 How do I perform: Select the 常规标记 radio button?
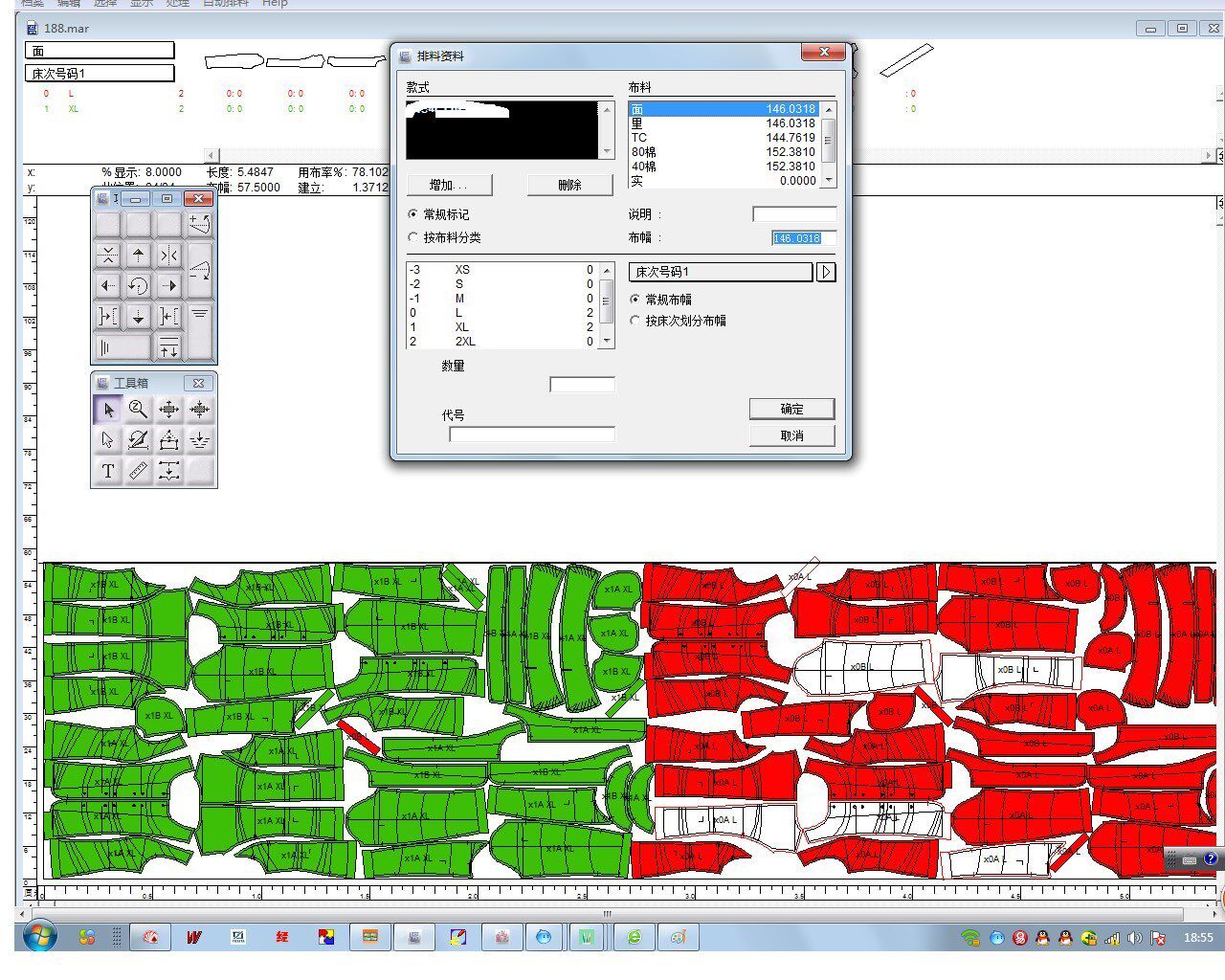413,214
